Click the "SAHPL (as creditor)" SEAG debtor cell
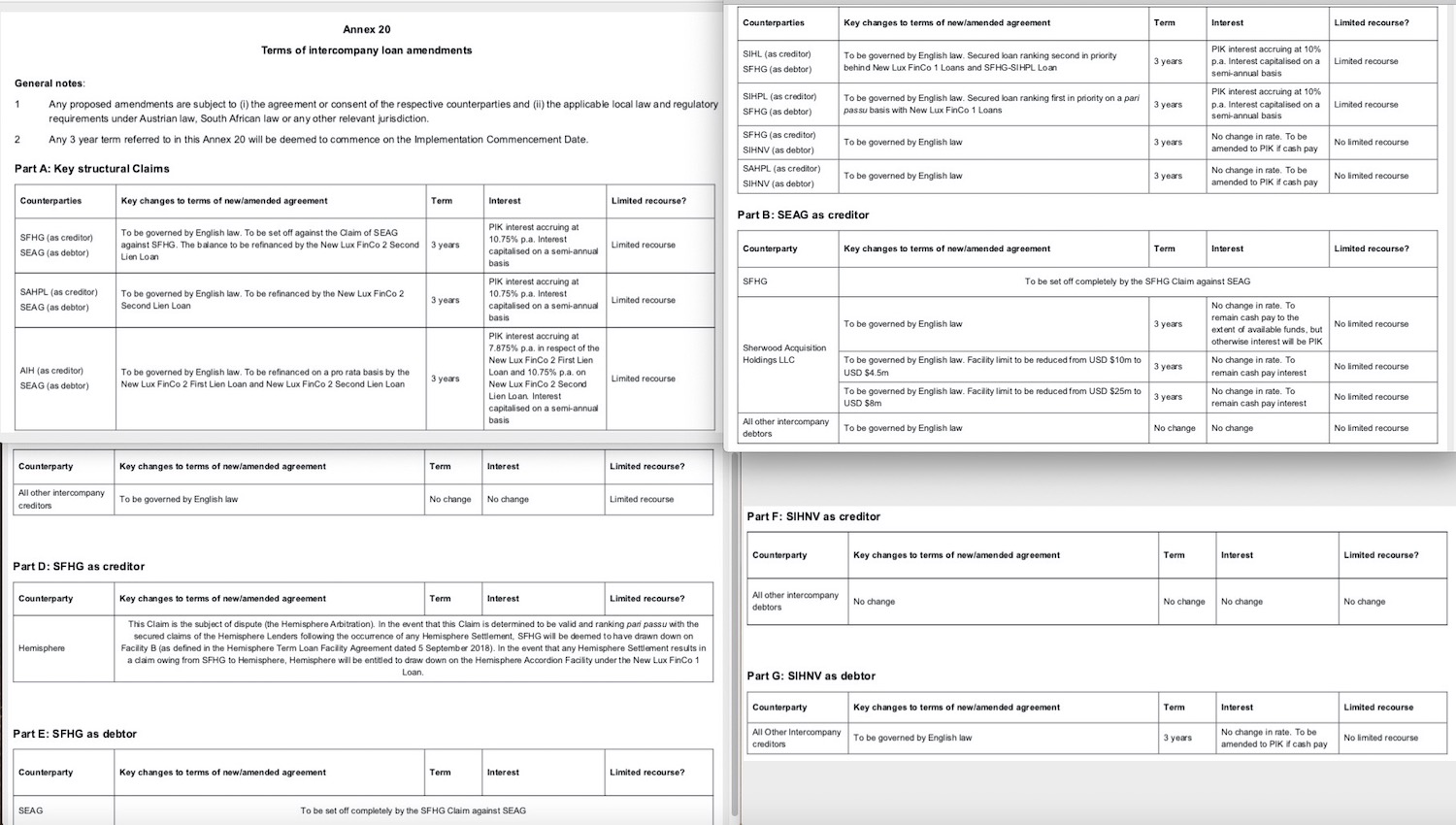Viewport: 1456px width, 825px height. point(65,300)
